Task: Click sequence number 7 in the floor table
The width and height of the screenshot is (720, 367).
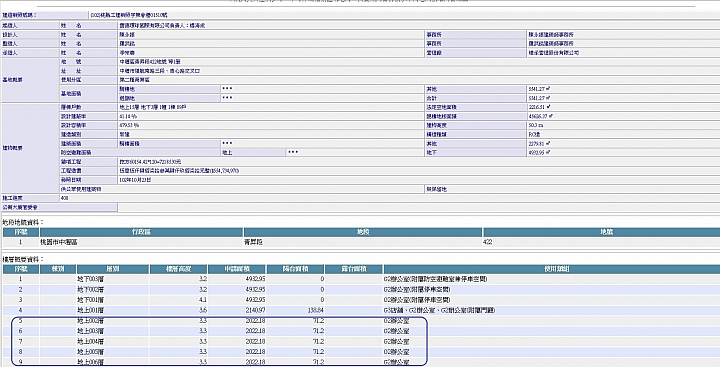Action: 20,342
